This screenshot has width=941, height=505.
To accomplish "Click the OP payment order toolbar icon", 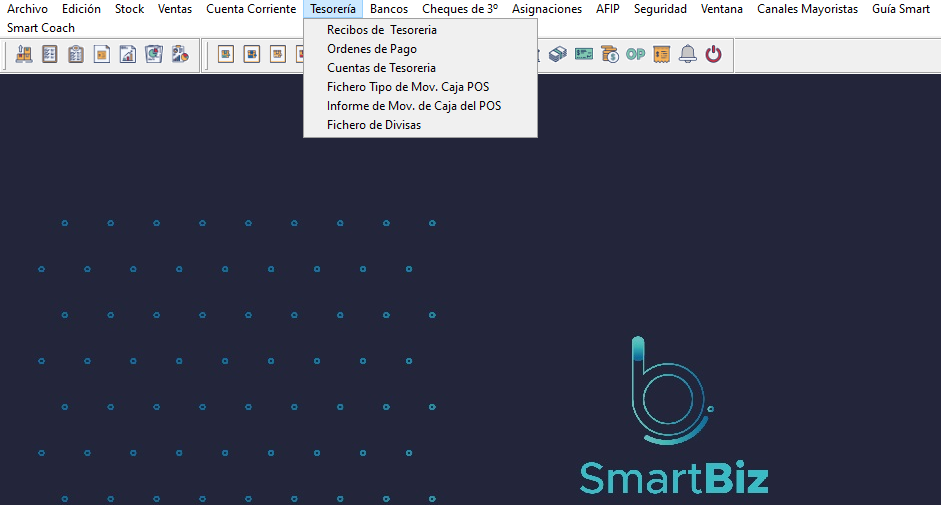I will (635, 55).
